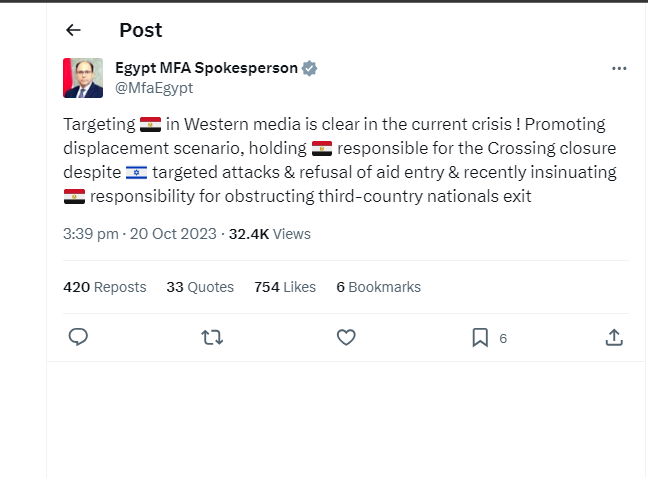
Task: Click the share upload icon
Action: pos(614,338)
